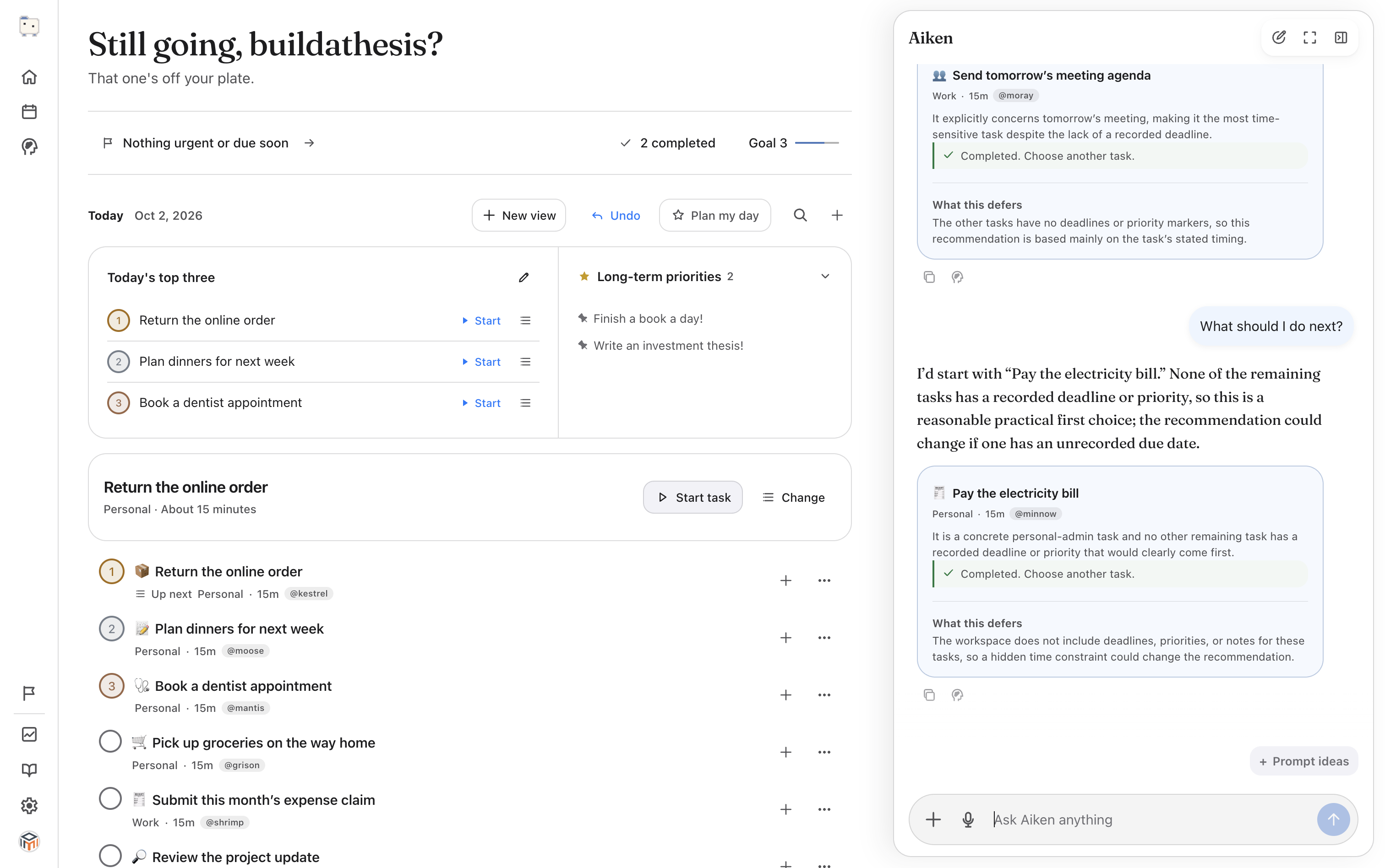Screen dimensions: 1385x868
Task: Open the settings gear in sidebar
Action: [29, 805]
